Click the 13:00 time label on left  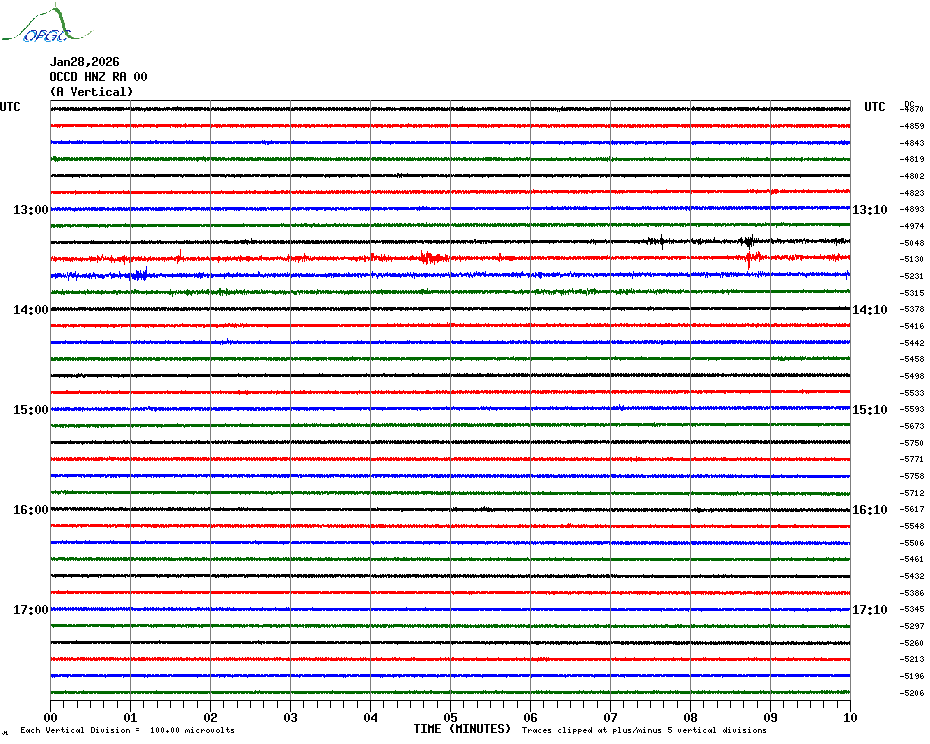(30, 210)
